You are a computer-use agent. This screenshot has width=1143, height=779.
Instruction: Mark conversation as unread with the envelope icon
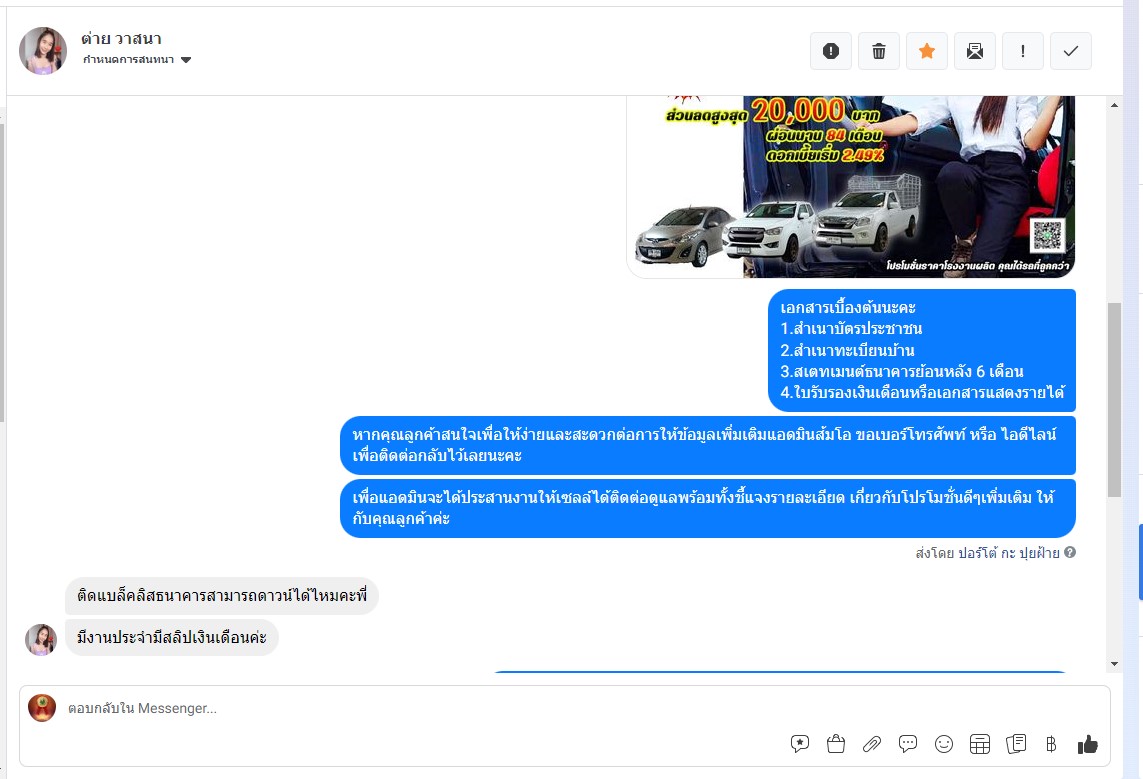click(975, 51)
